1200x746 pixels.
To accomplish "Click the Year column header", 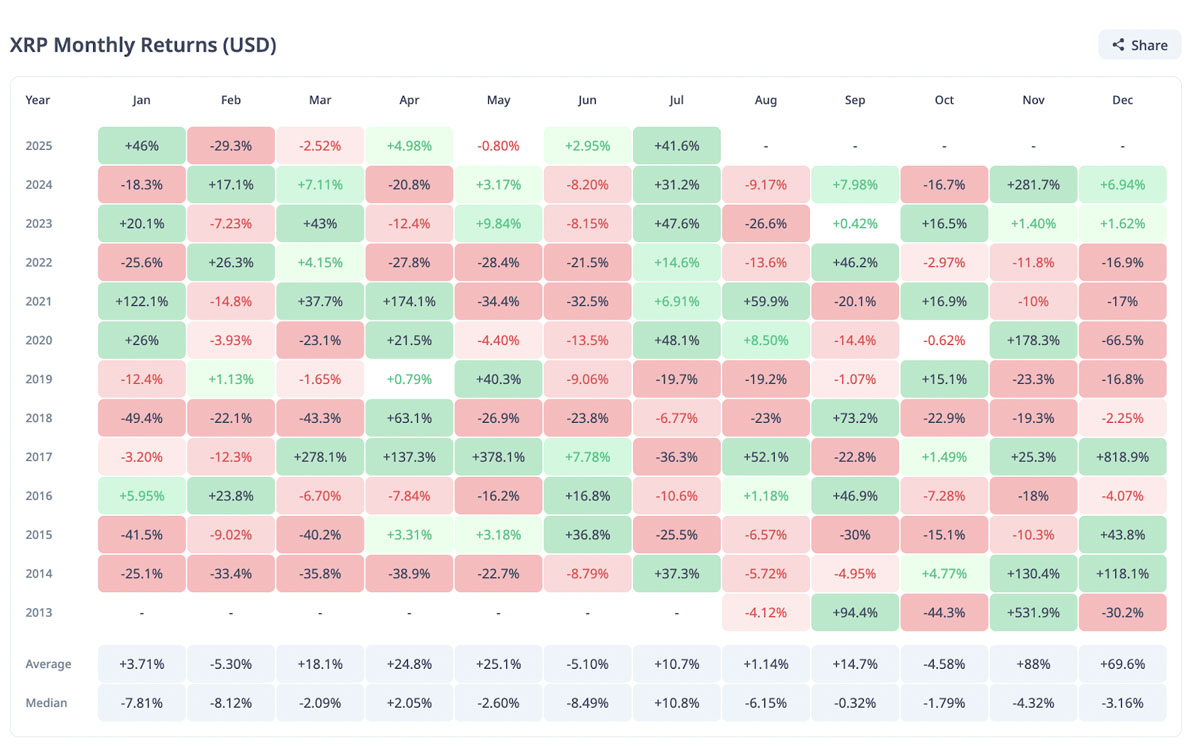I will 38,100.
